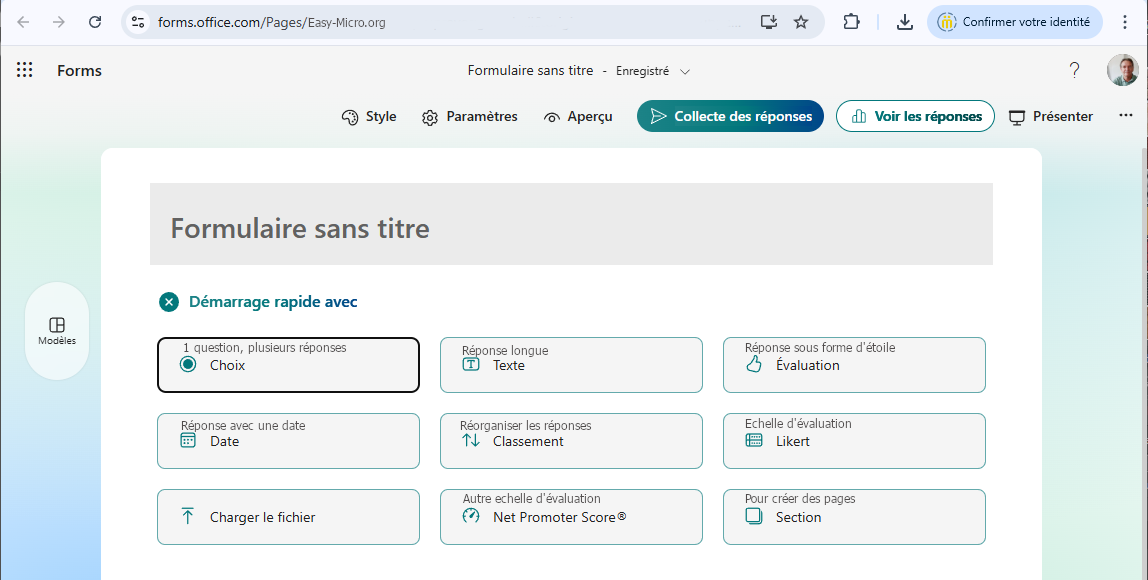Bookmark this page with the star icon
Viewport: 1148px width, 580px height.
(x=801, y=22)
